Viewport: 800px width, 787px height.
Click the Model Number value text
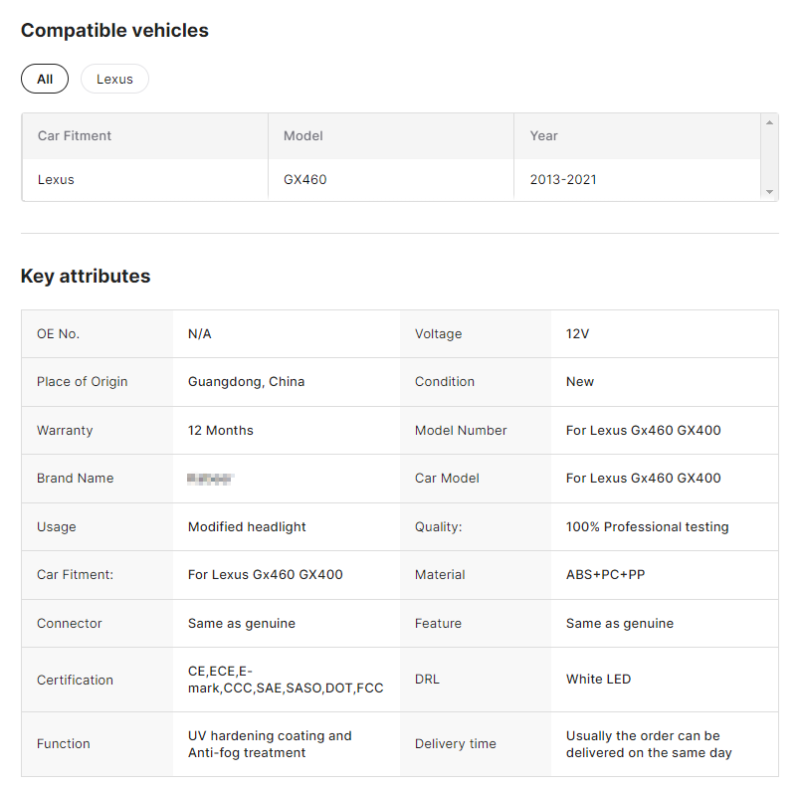[x=643, y=430]
